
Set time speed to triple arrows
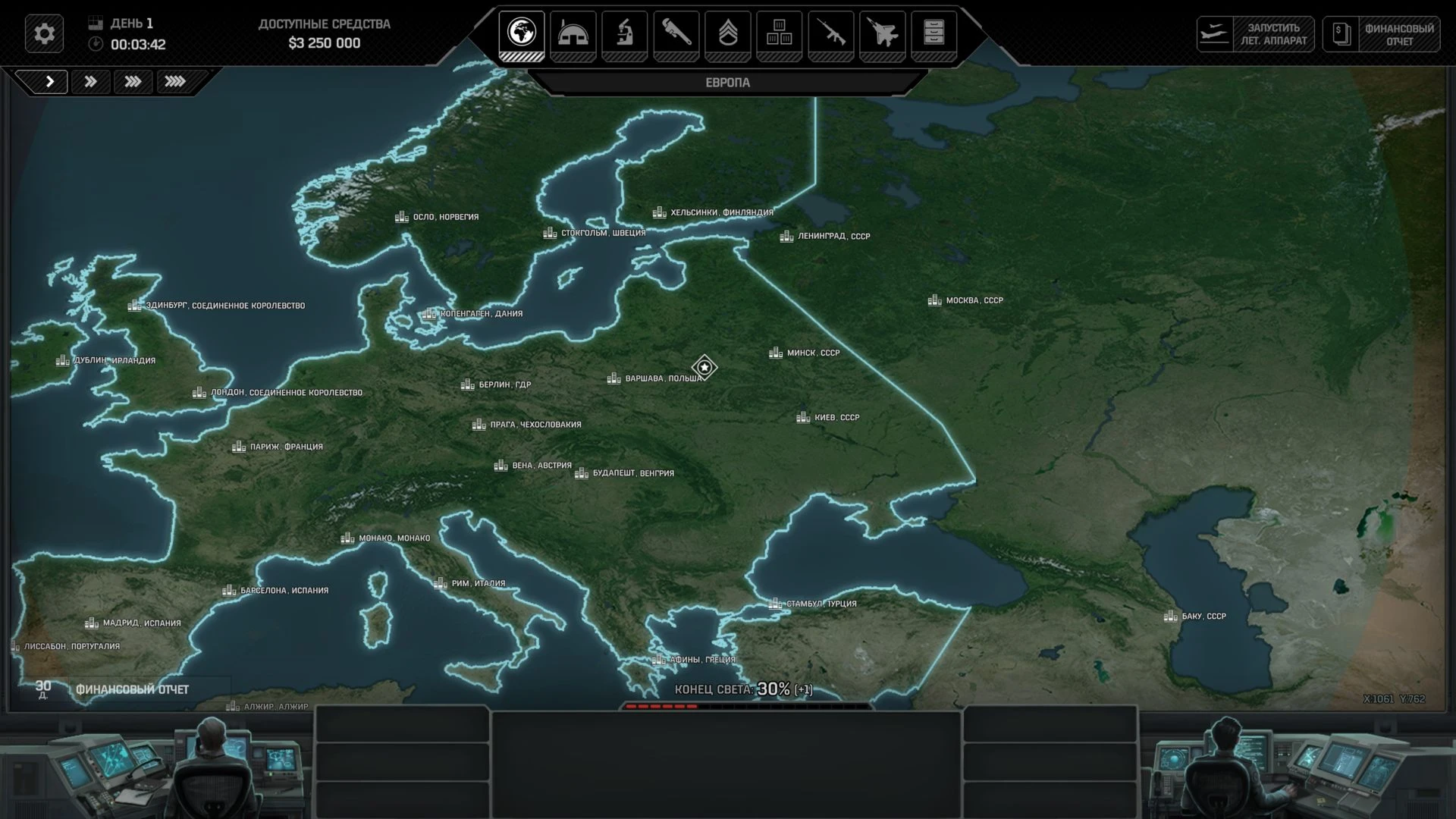pos(133,81)
